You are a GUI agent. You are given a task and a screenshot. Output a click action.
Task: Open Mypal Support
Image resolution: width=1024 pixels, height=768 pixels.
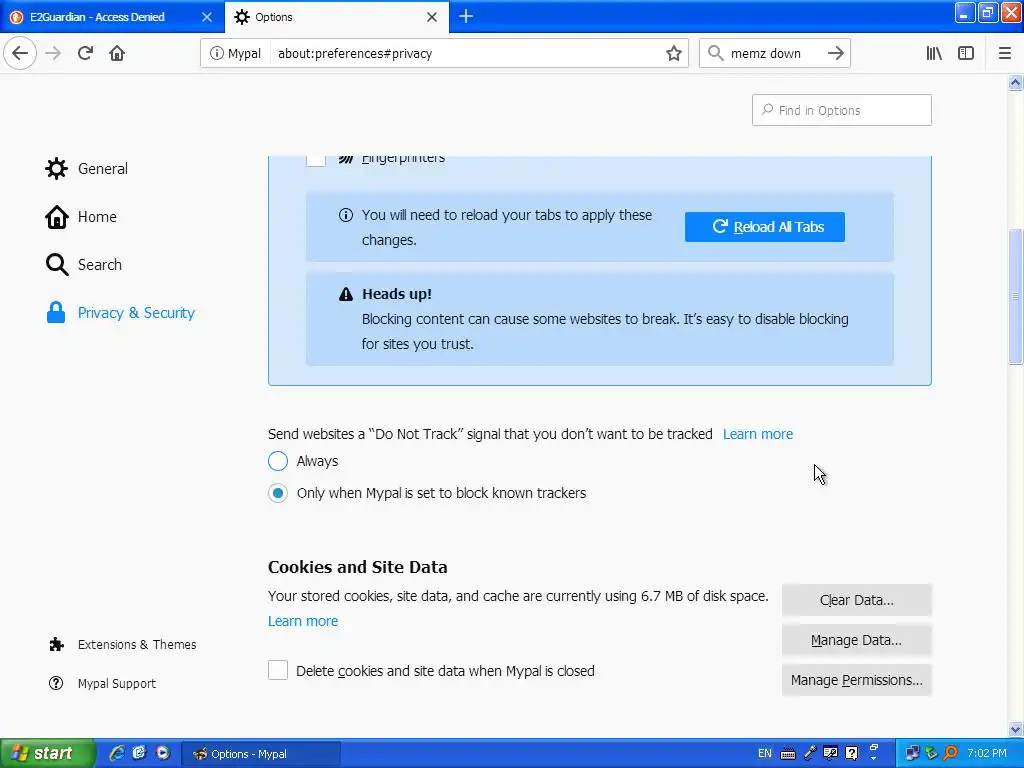click(x=102, y=683)
